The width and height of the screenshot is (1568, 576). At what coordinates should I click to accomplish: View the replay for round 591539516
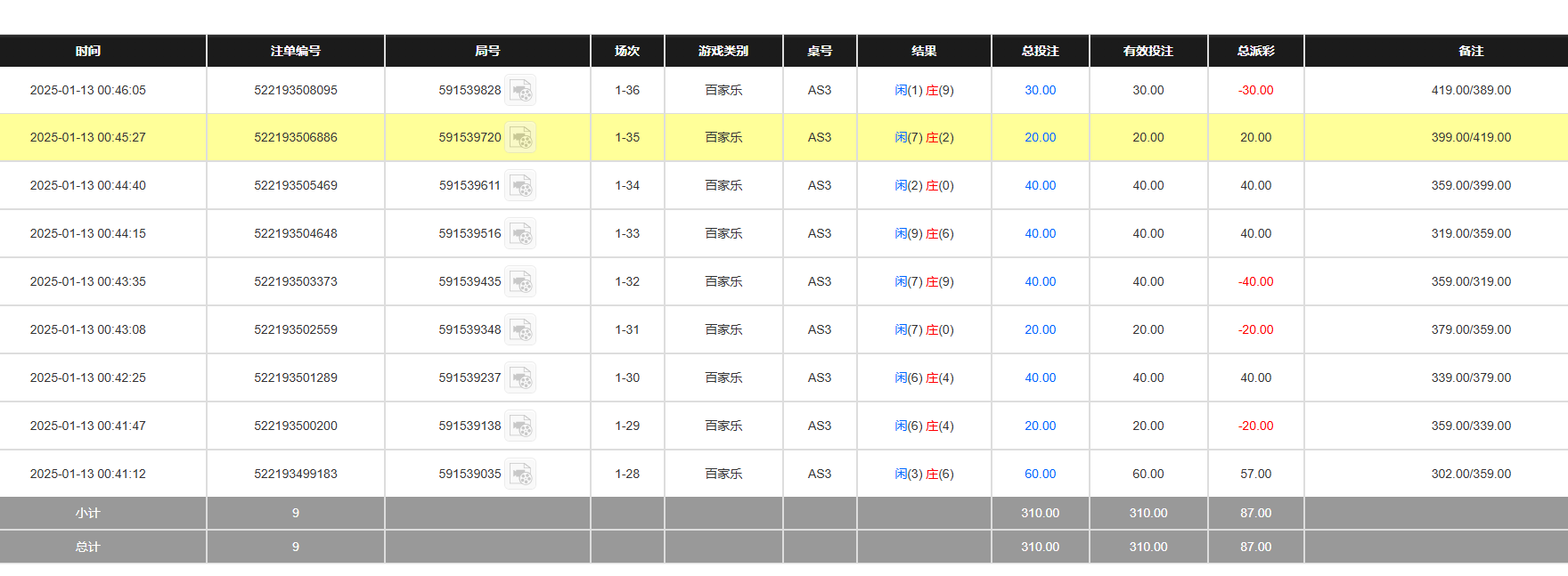(x=520, y=234)
